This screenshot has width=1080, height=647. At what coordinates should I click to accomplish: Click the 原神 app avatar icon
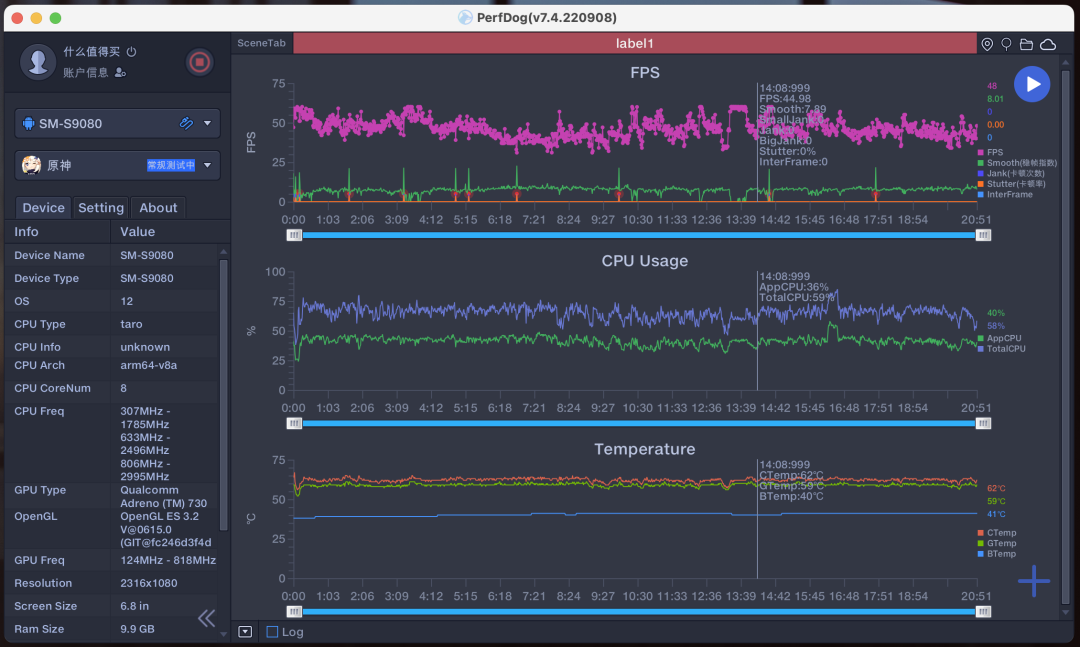coord(32,165)
